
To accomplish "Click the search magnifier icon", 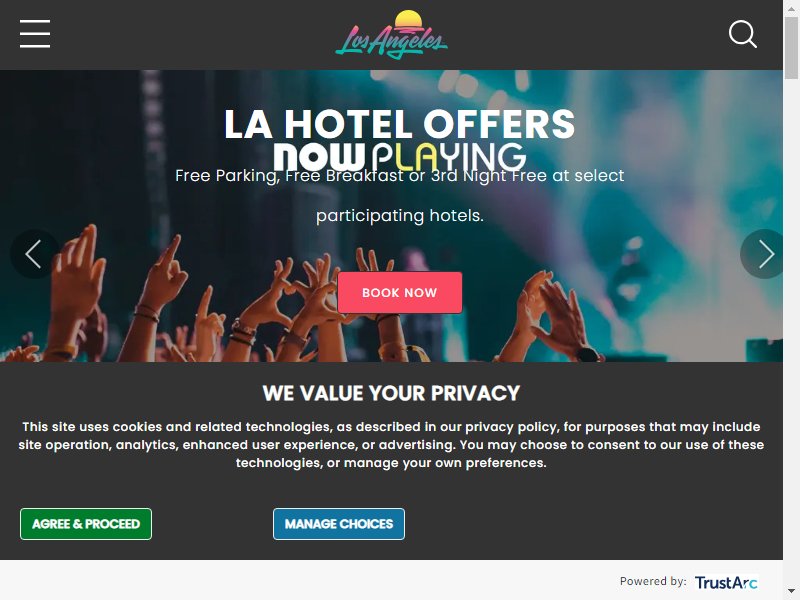I will (742, 34).
